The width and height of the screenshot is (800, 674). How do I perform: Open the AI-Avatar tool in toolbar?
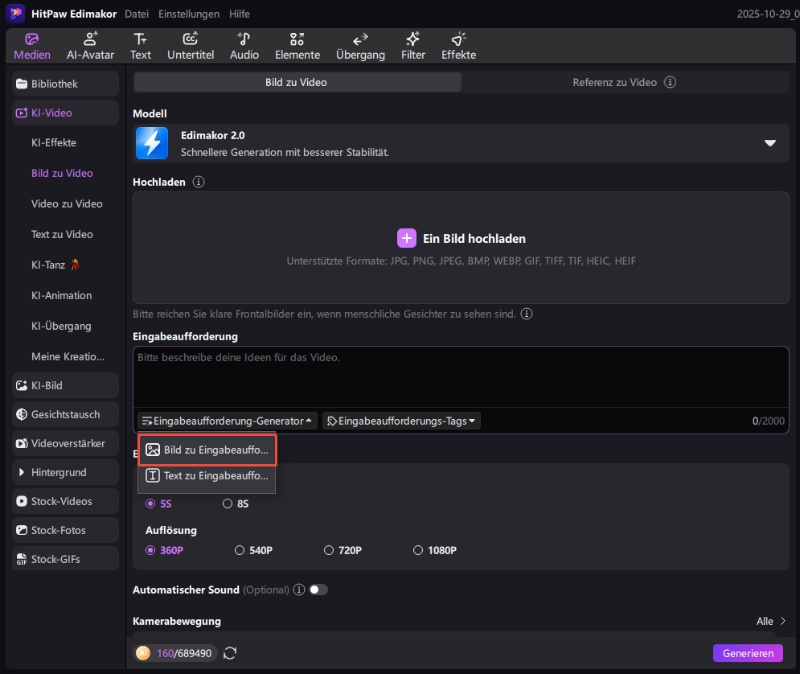click(x=91, y=46)
